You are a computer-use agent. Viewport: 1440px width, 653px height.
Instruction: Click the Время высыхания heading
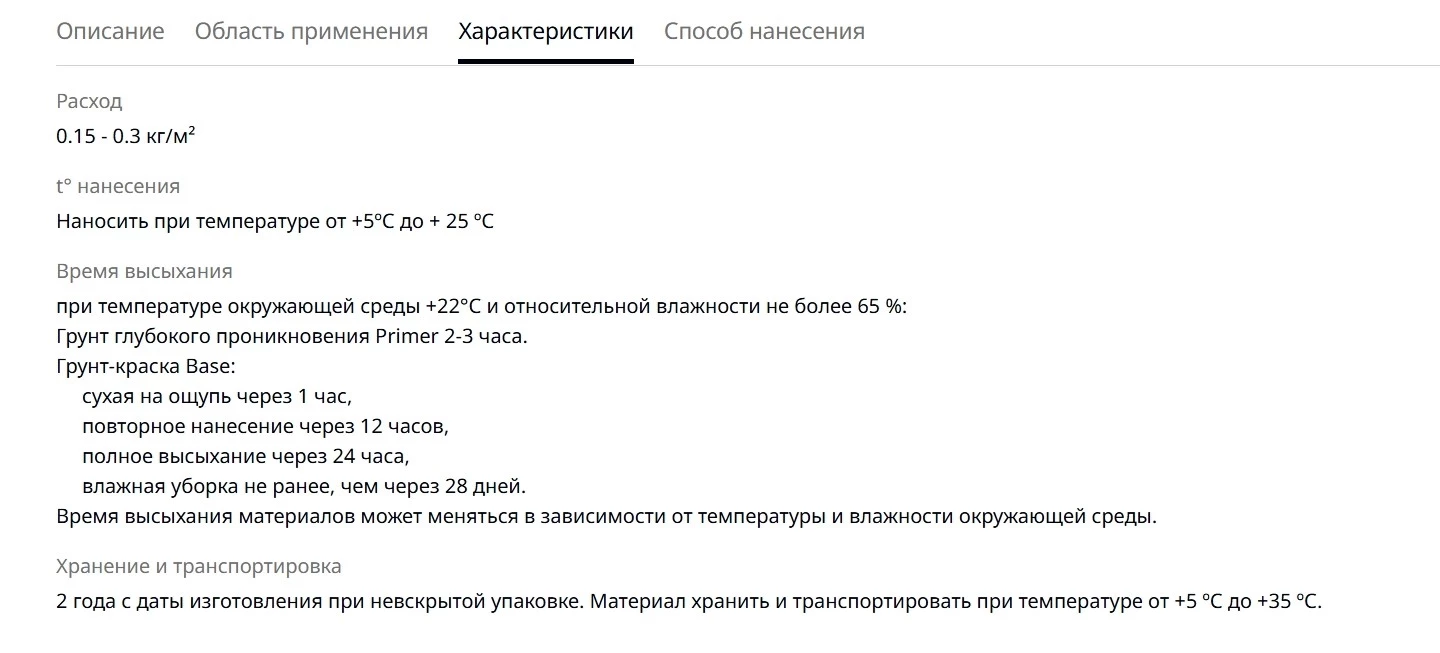[x=144, y=271]
